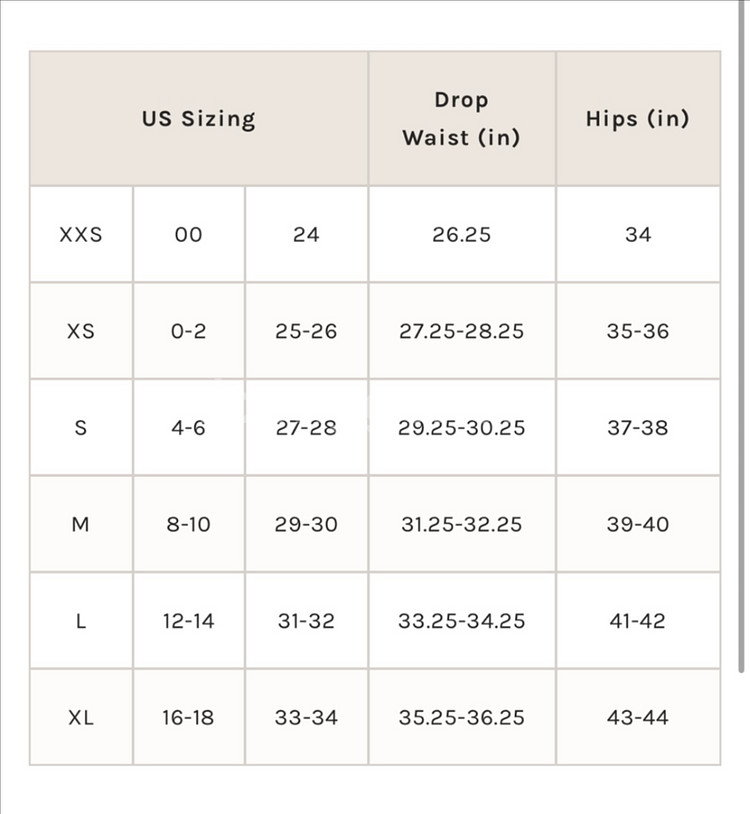750x814 pixels.
Task: Select the 00 numeric size cell
Action: pos(188,235)
